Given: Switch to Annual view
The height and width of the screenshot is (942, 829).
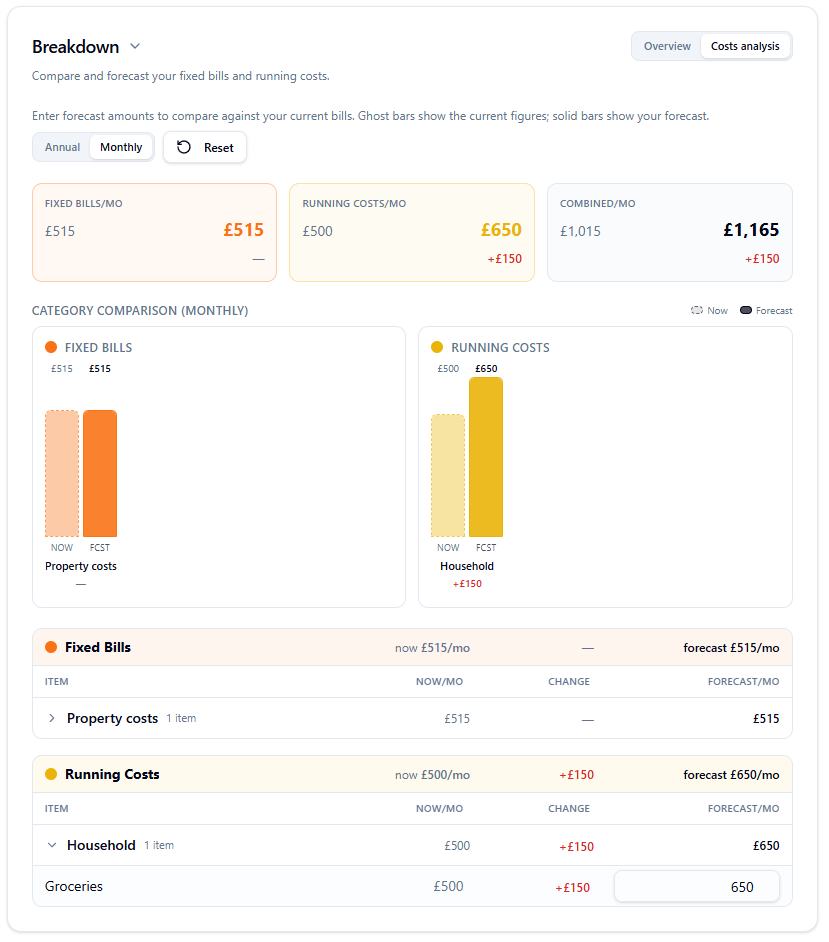Looking at the screenshot, I should point(62,147).
